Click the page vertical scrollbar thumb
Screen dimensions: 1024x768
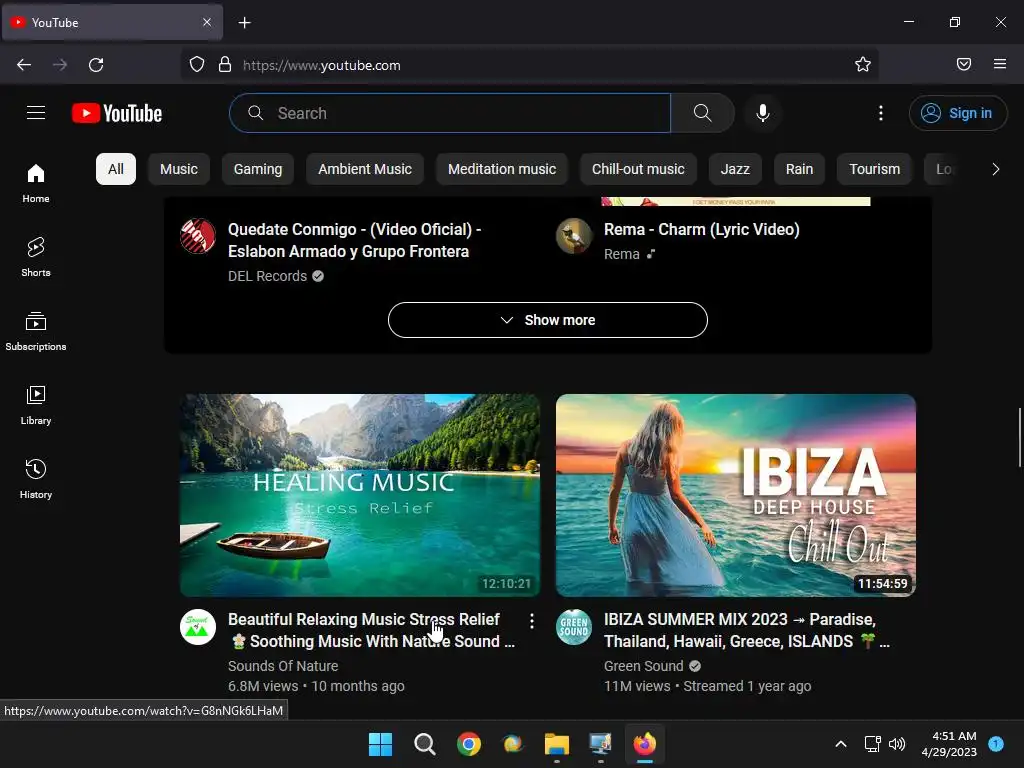click(1019, 438)
